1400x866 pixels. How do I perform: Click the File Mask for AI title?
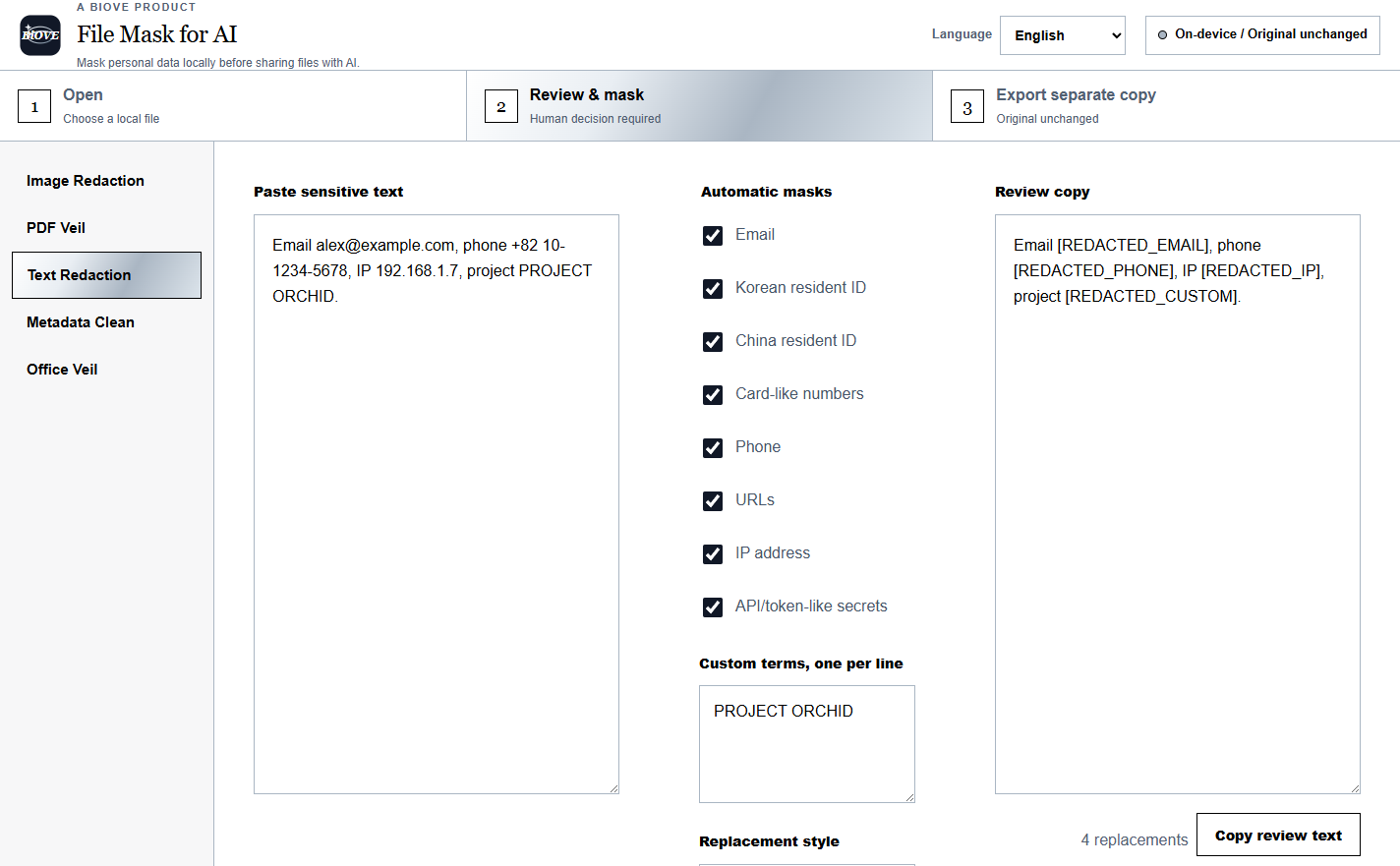pos(157,34)
